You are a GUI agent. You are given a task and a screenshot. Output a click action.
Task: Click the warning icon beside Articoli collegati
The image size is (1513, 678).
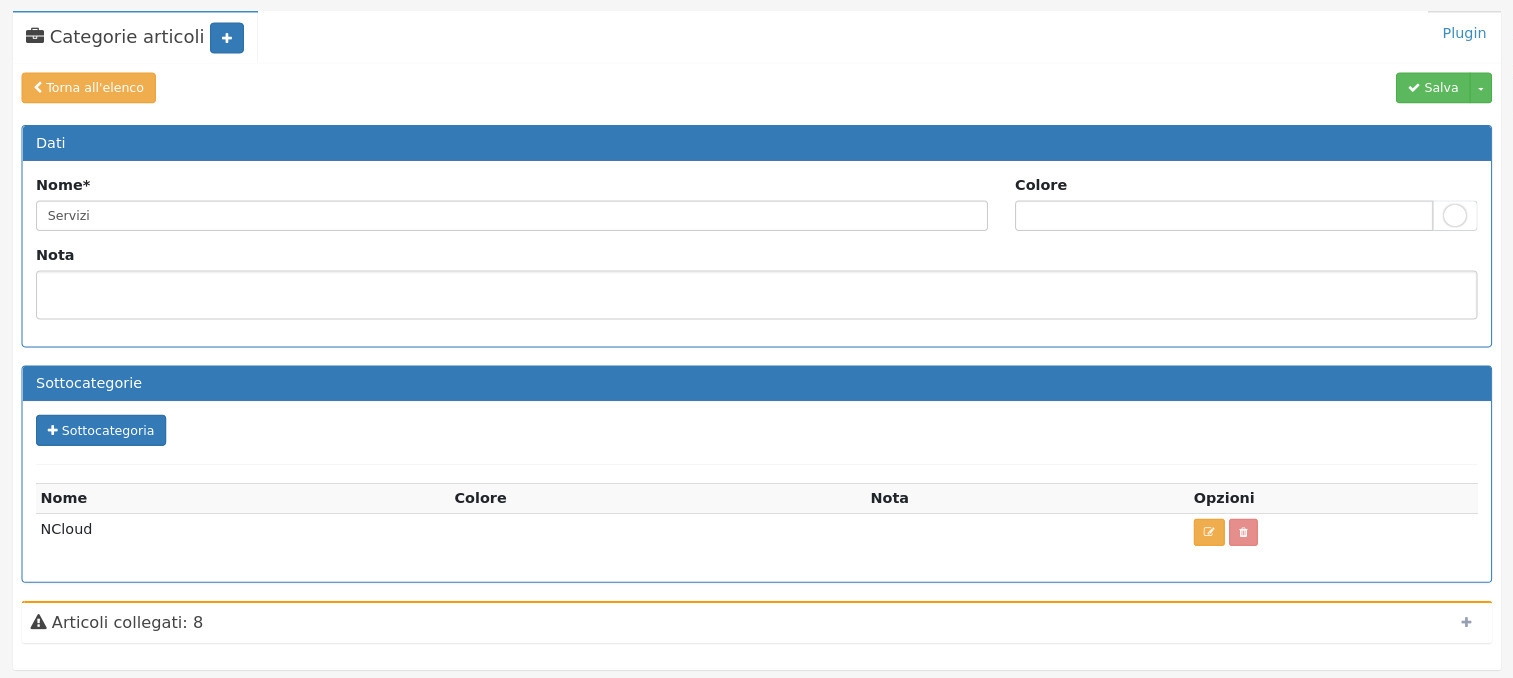coord(39,622)
